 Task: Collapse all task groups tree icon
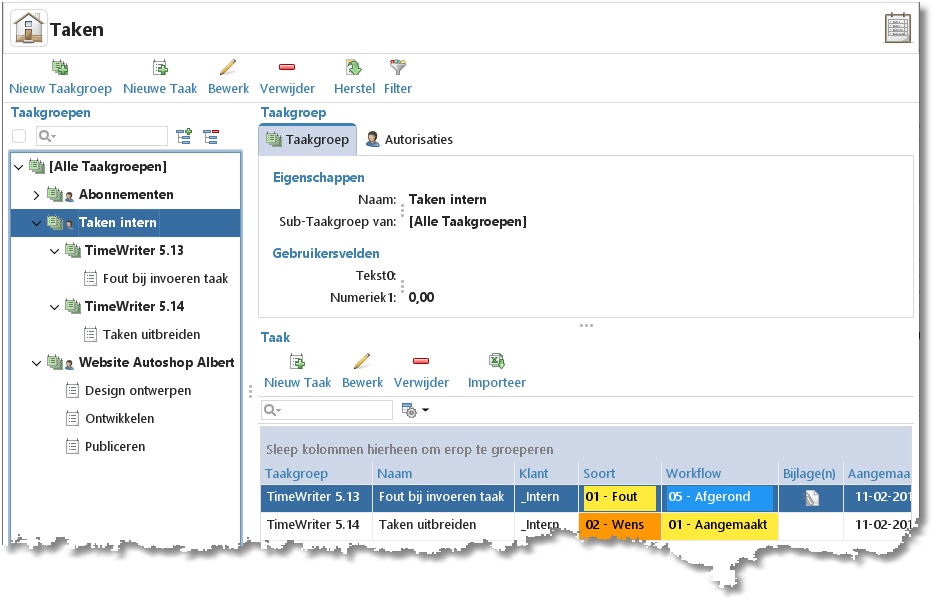[x=211, y=136]
